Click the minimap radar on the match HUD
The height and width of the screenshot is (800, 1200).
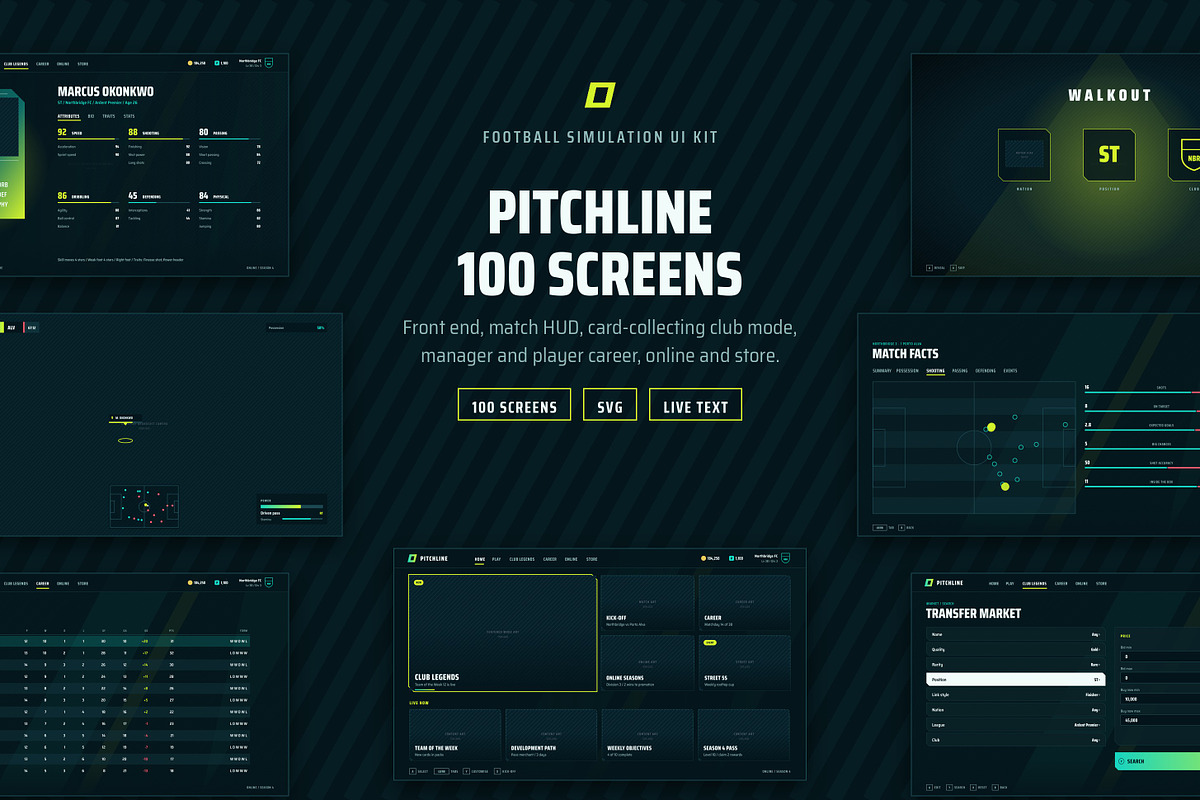pyautogui.click(x=144, y=507)
